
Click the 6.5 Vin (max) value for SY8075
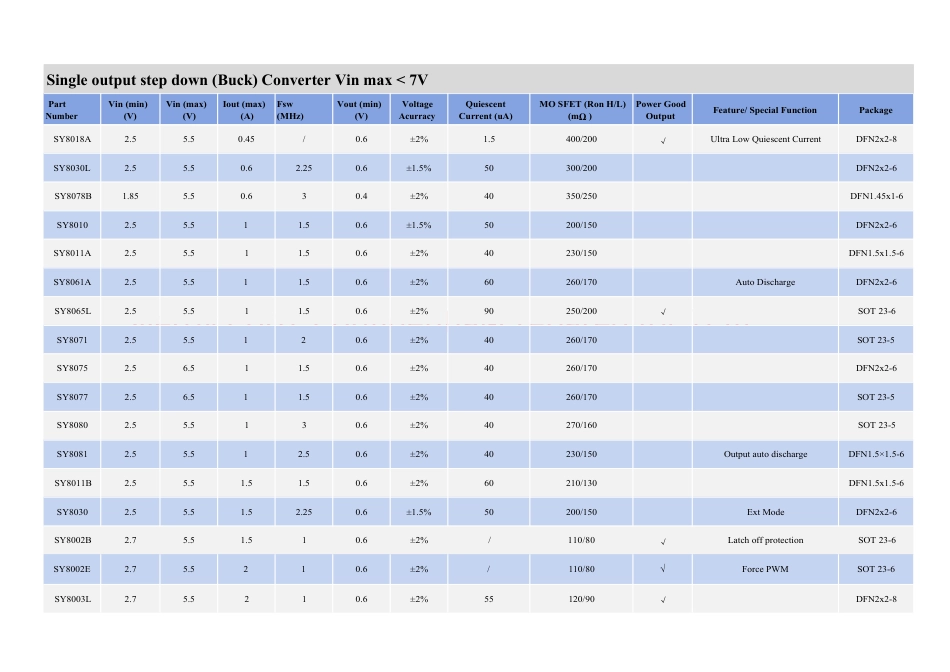(x=188, y=368)
